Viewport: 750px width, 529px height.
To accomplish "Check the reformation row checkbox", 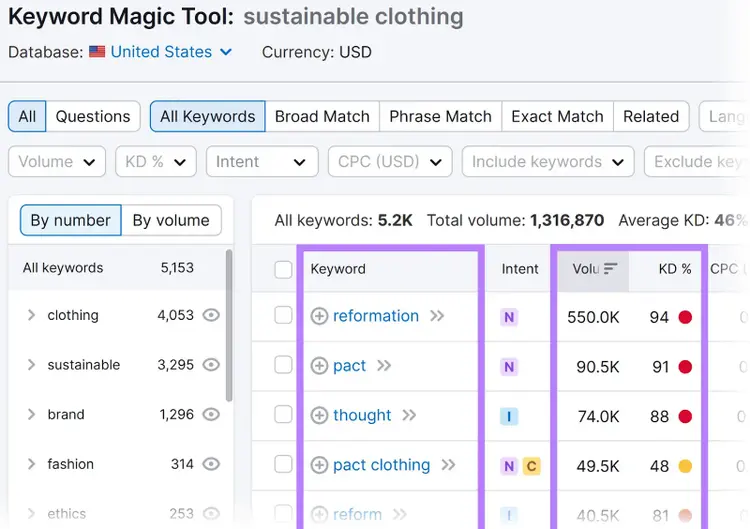I will [283, 315].
